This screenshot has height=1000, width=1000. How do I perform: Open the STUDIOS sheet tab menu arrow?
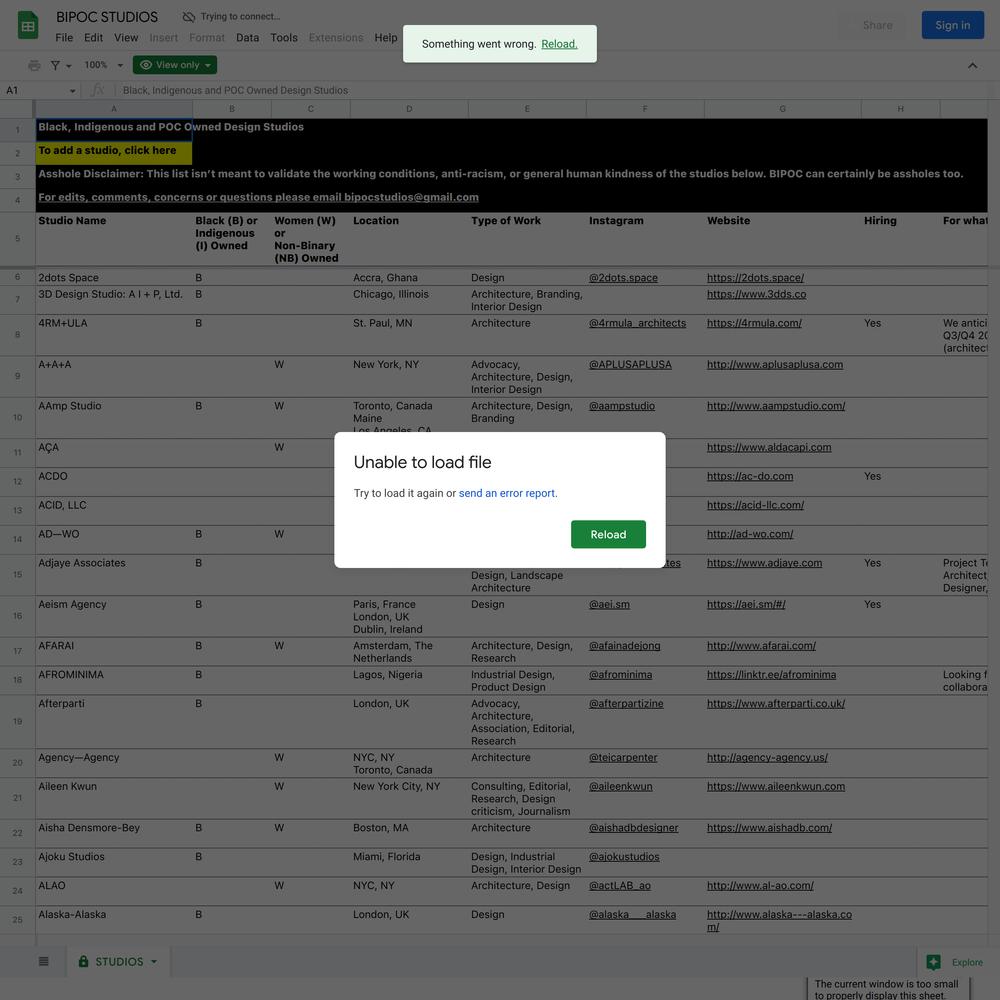tap(154, 962)
